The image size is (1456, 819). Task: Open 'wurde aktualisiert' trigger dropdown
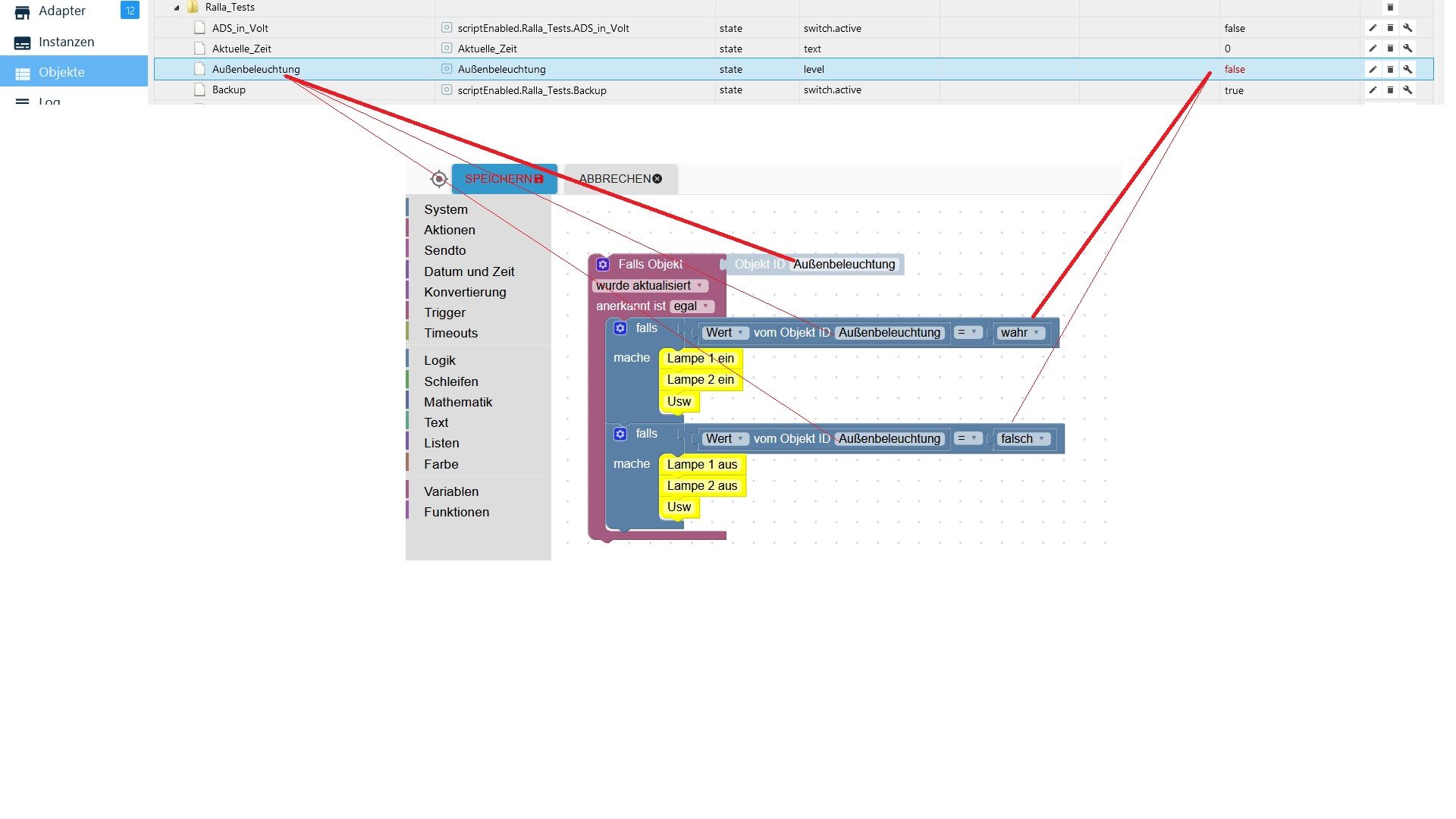click(649, 286)
